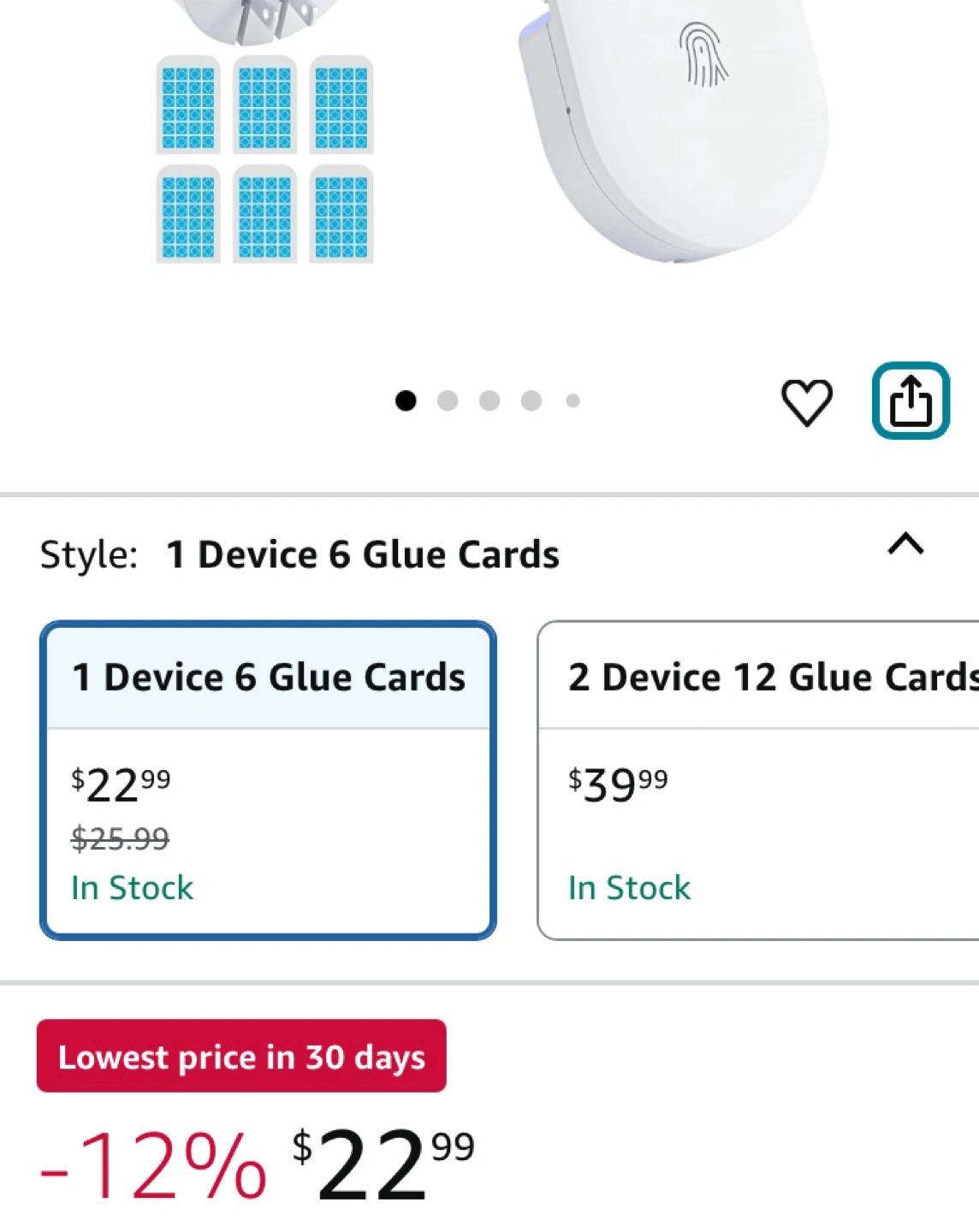This screenshot has width=979, height=1232.
Task: Tap the Style: label text
Action: click(88, 555)
